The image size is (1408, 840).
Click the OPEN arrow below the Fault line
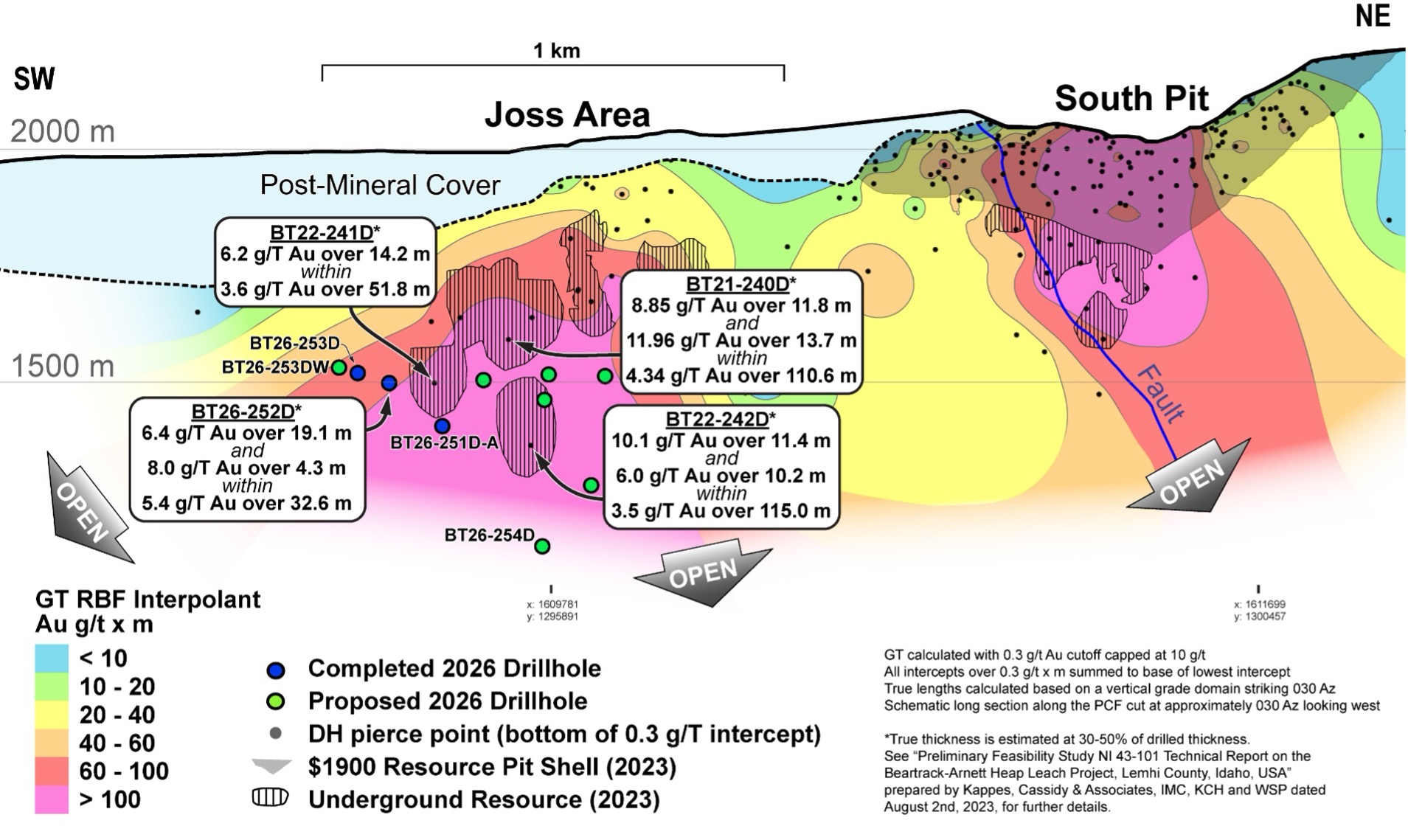[1190, 479]
